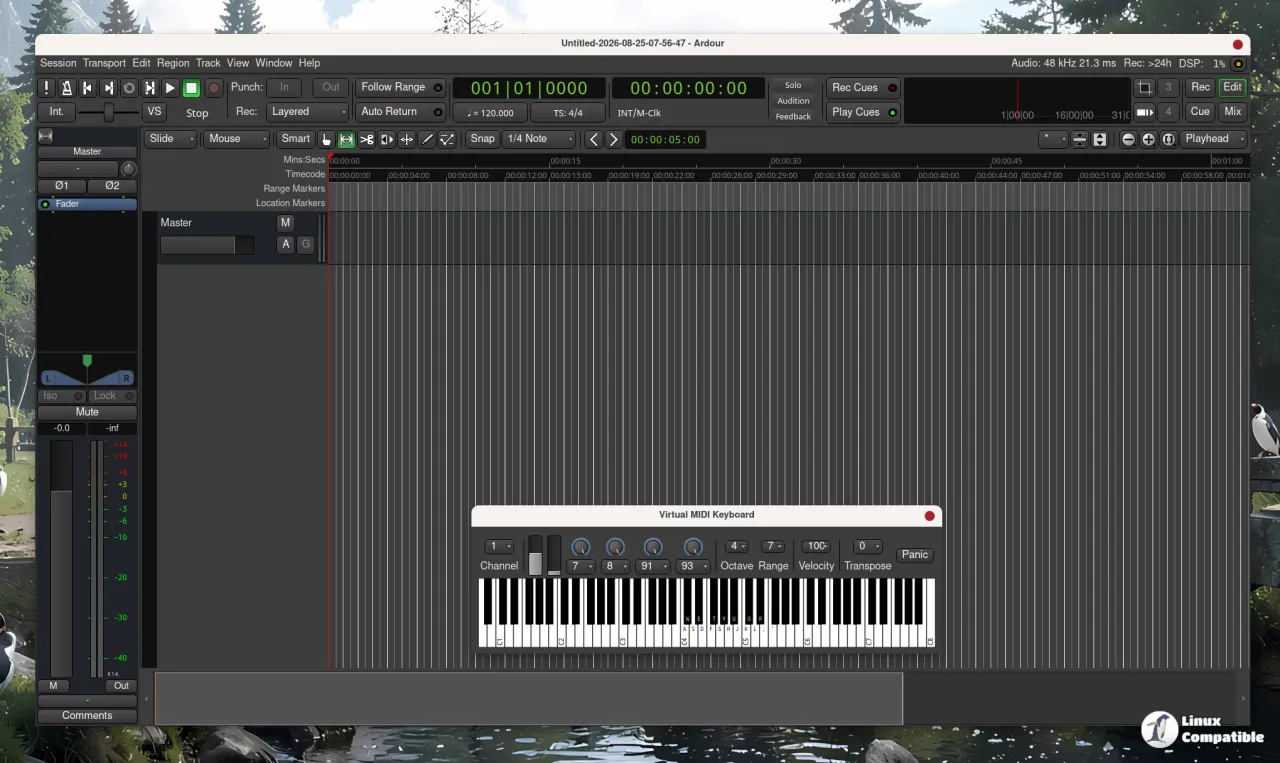Toggle Play Cues button
The image size is (1280, 763).
pos(864,112)
